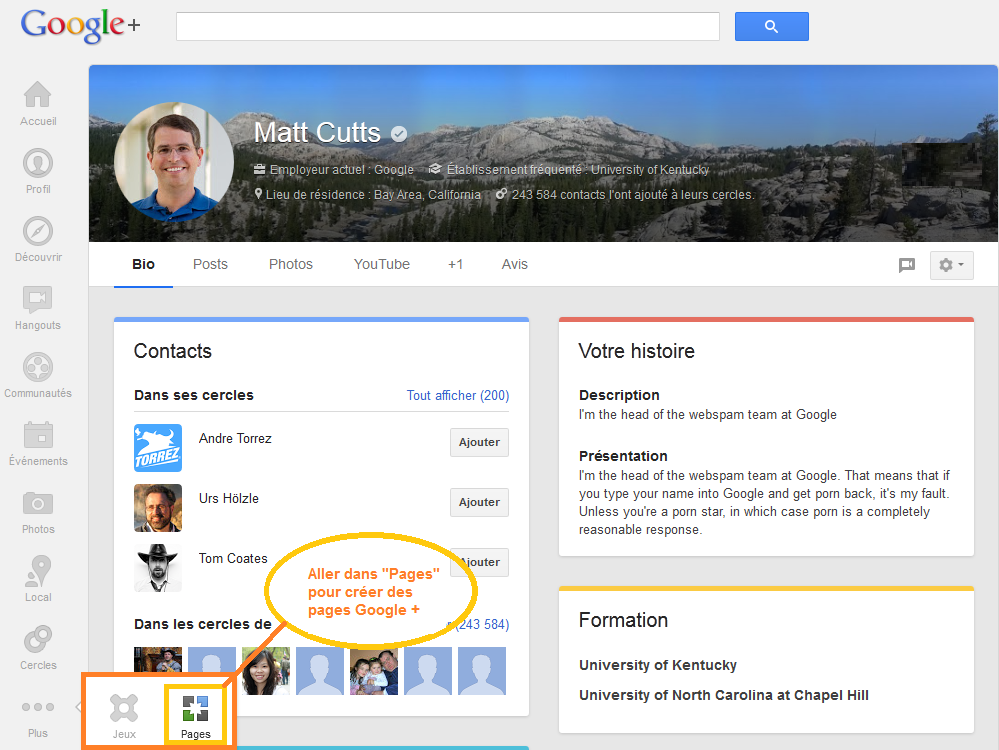Open the gear settings dropdown
The height and width of the screenshot is (750, 999).
click(x=951, y=265)
